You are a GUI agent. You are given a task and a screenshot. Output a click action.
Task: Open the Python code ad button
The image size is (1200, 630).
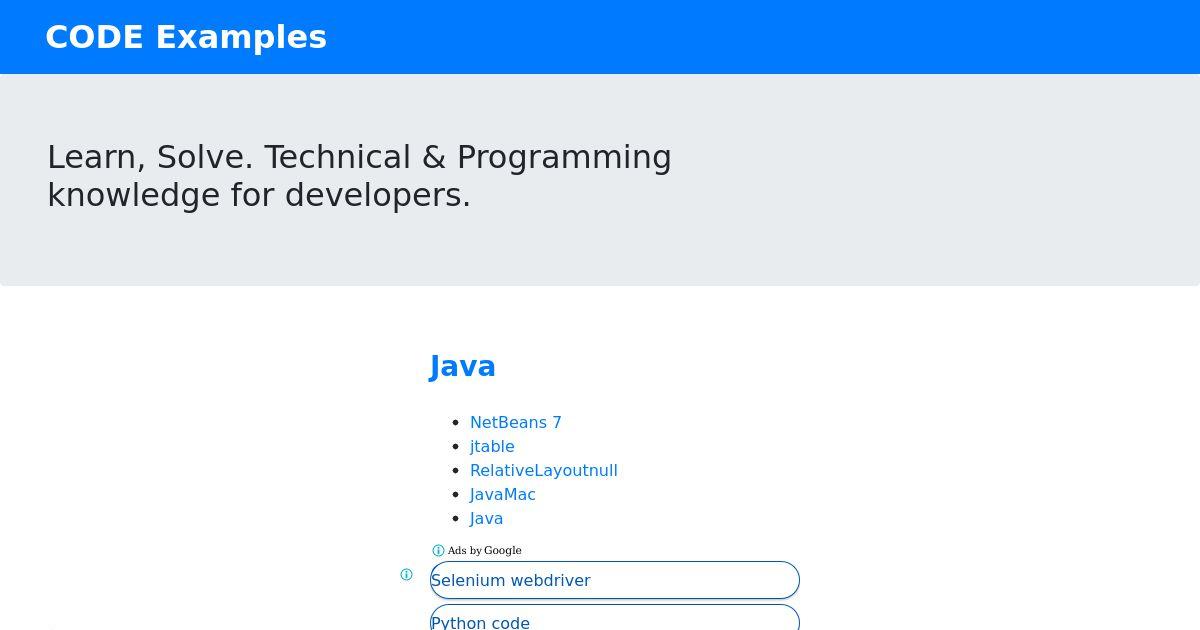coord(615,618)
